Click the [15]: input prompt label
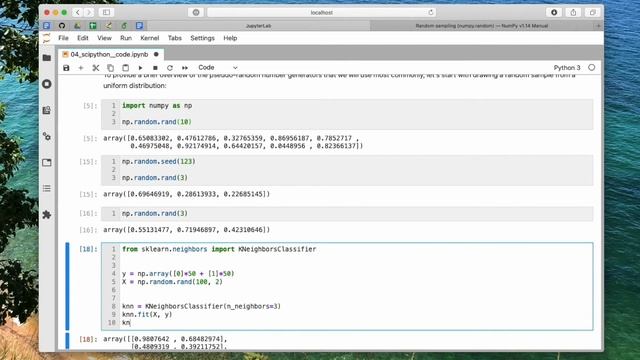 pyautogui.click(x=89, y=162)
